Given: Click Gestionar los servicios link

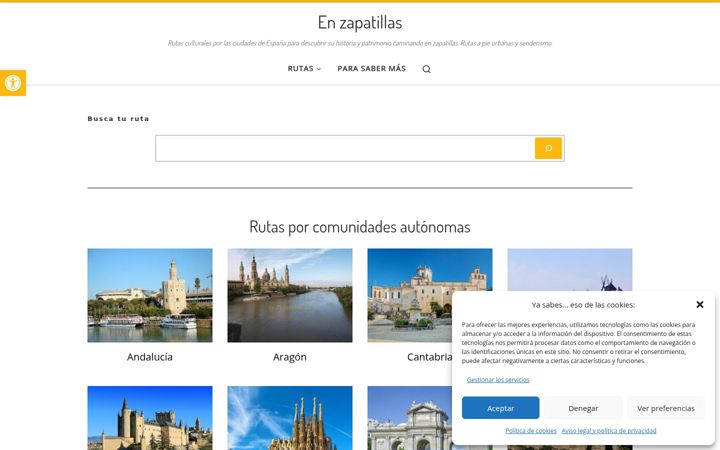Looking at the screenshot, I should [498, 380].
